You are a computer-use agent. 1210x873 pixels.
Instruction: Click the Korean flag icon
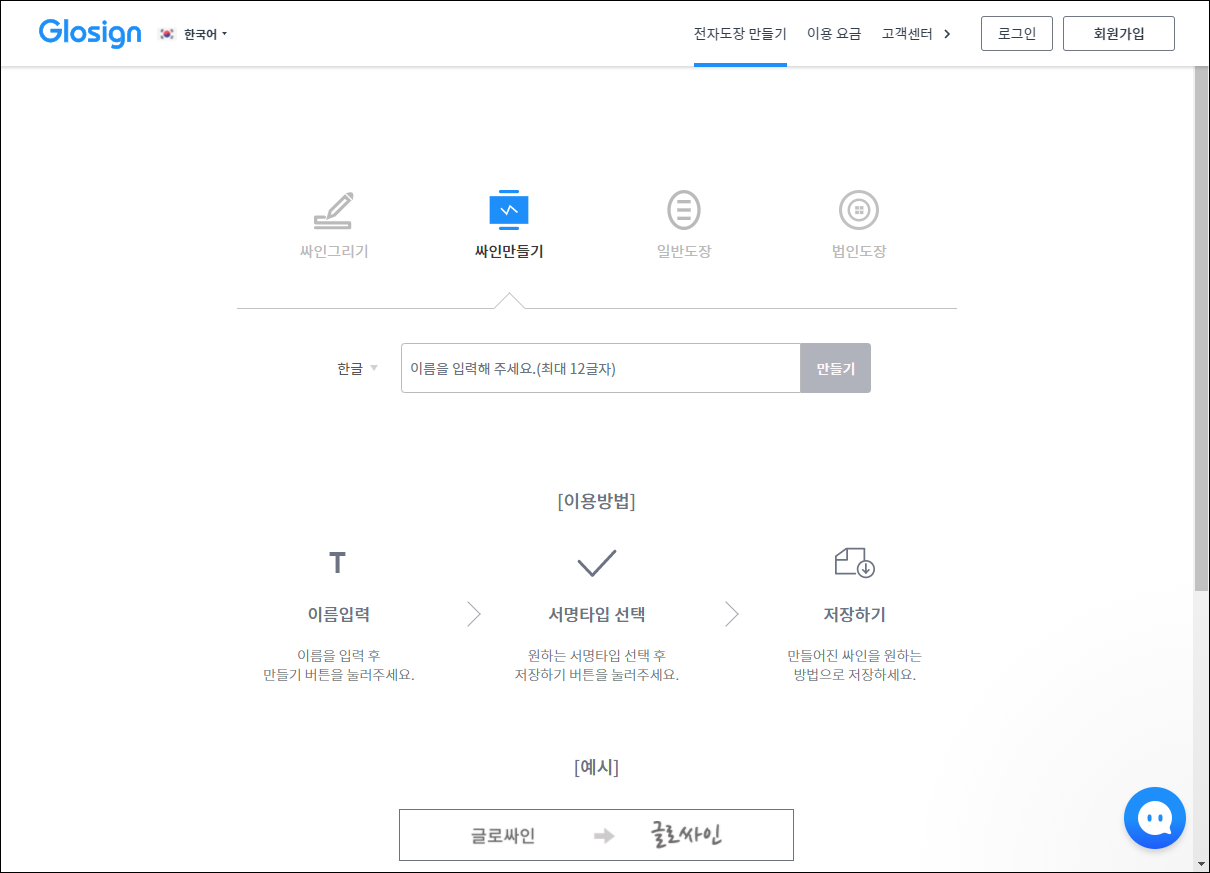[167, 34]
